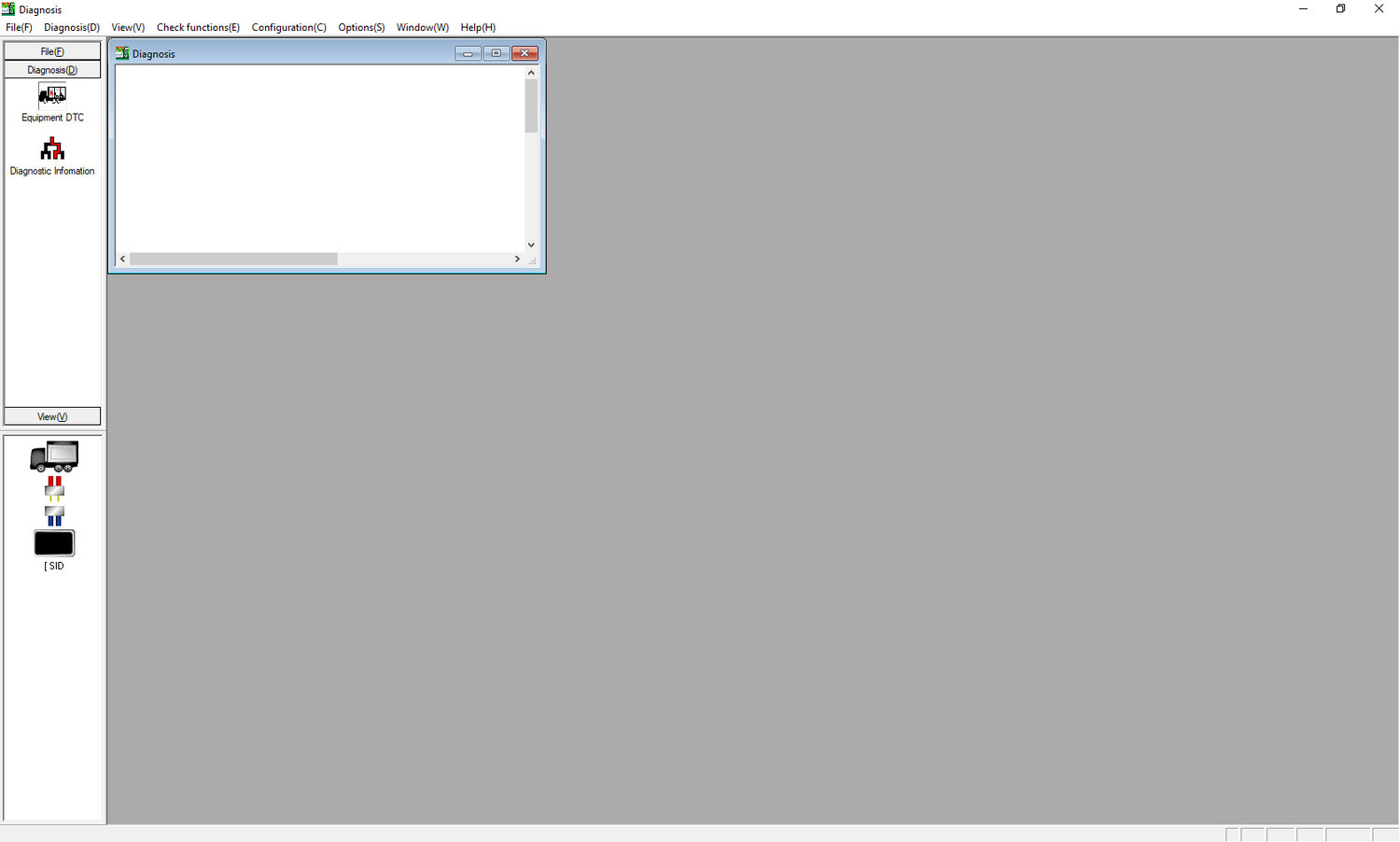
Task: Click the [ SID label
Action: click(x=54, y=567)
